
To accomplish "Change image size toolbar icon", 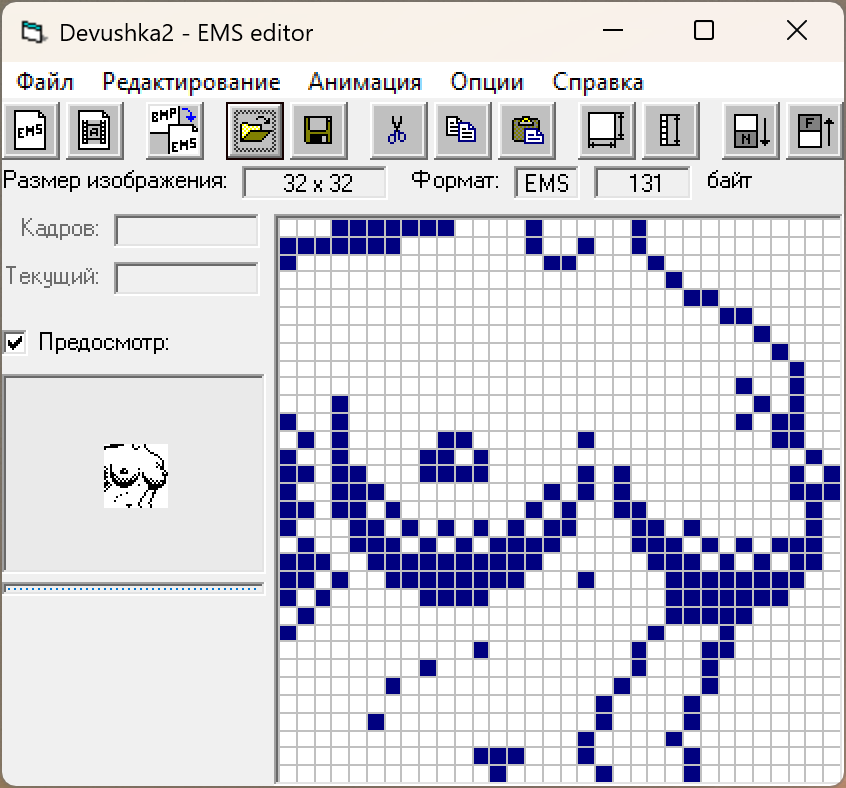I will pyautogui.click(x=606, y=131).
